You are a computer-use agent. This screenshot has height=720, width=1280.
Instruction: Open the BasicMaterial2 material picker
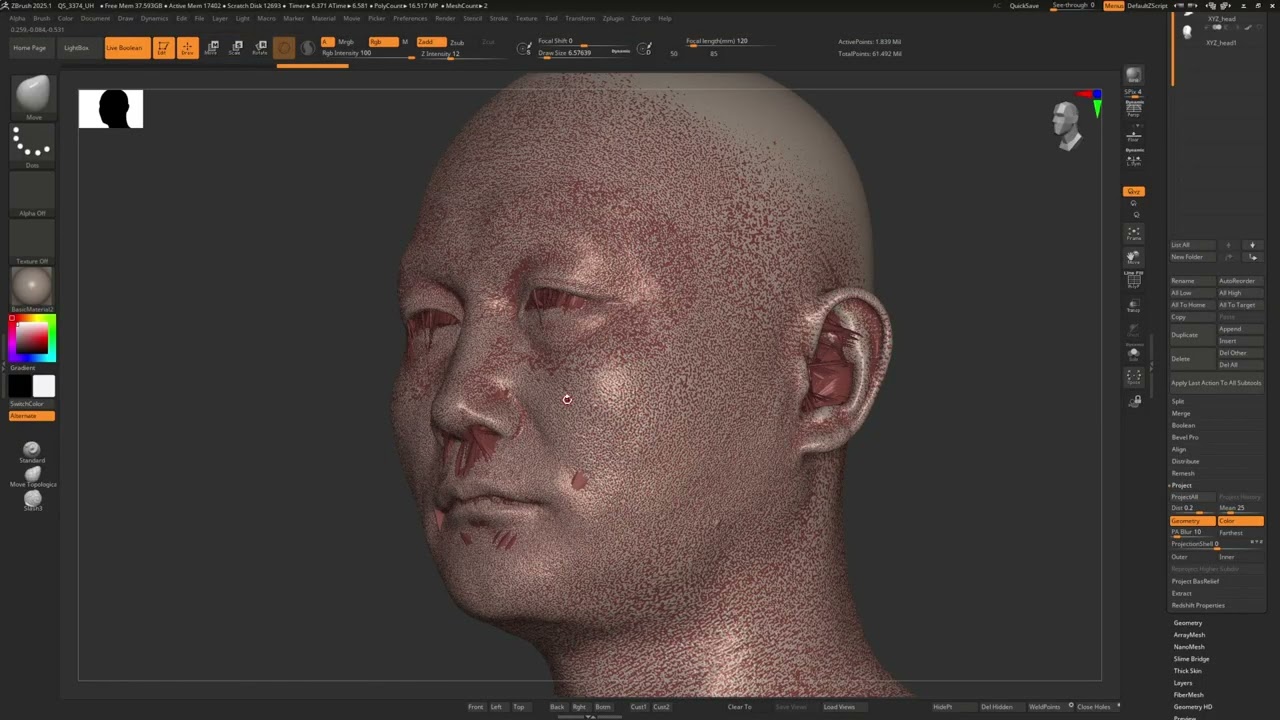[x=32, y=289]
